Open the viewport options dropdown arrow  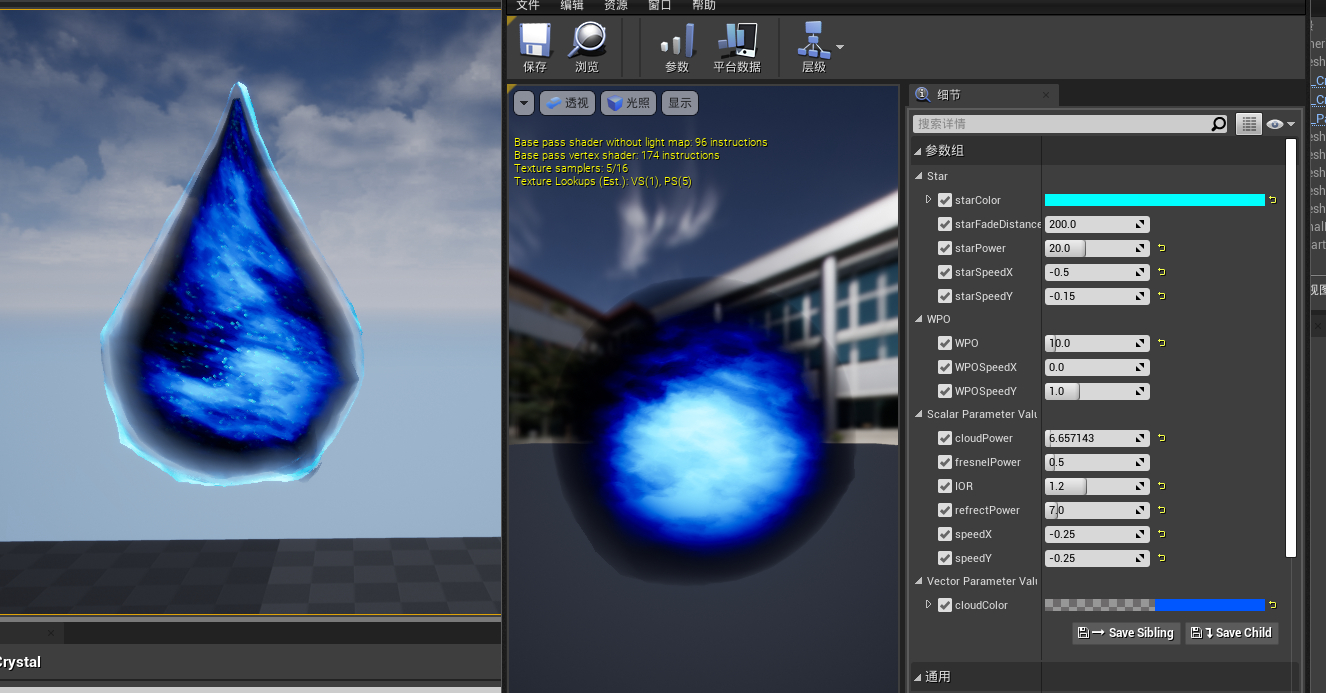pyautogui.click(x=524, y=103)
